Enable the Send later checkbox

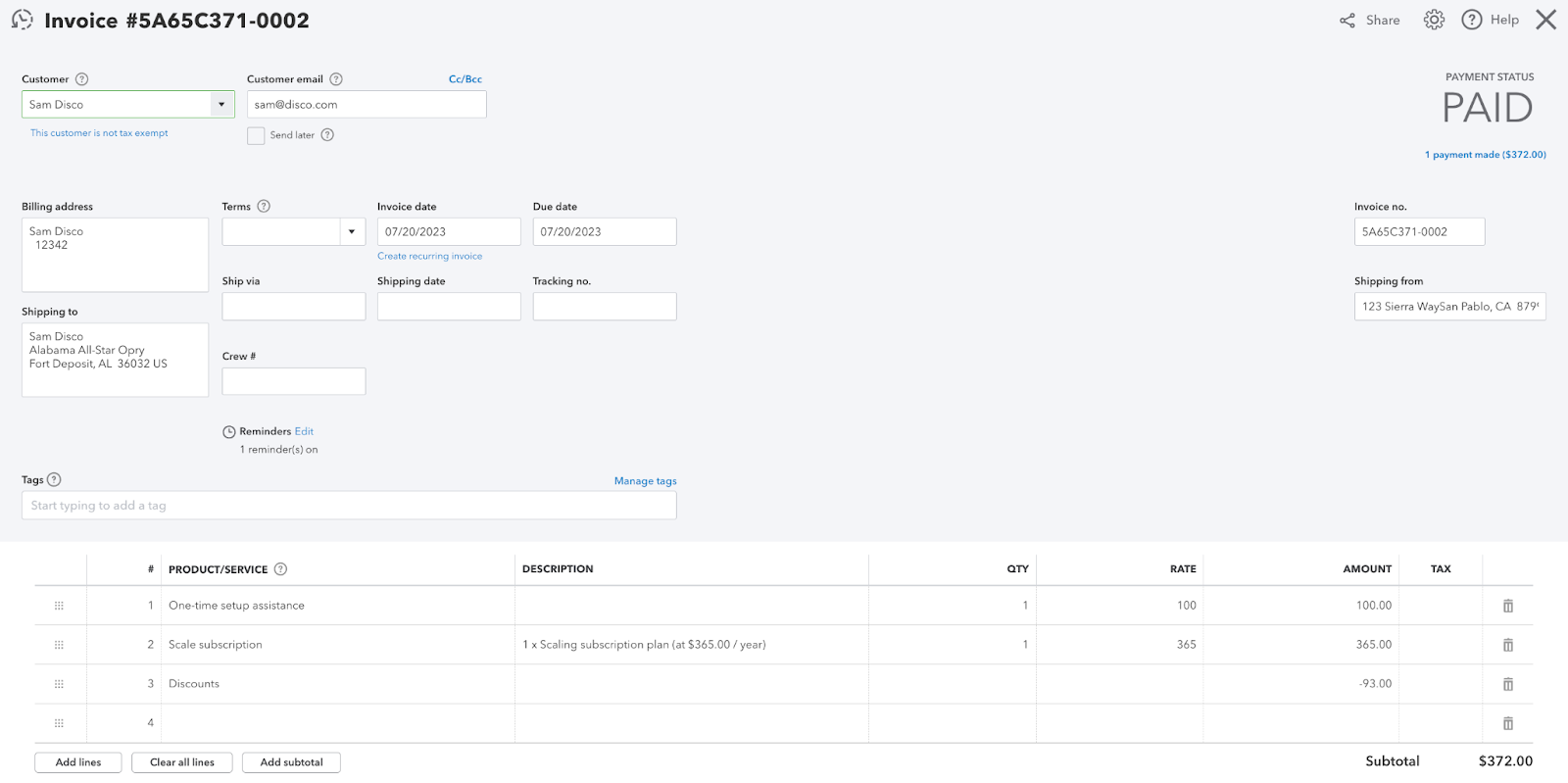coord(256,135)
